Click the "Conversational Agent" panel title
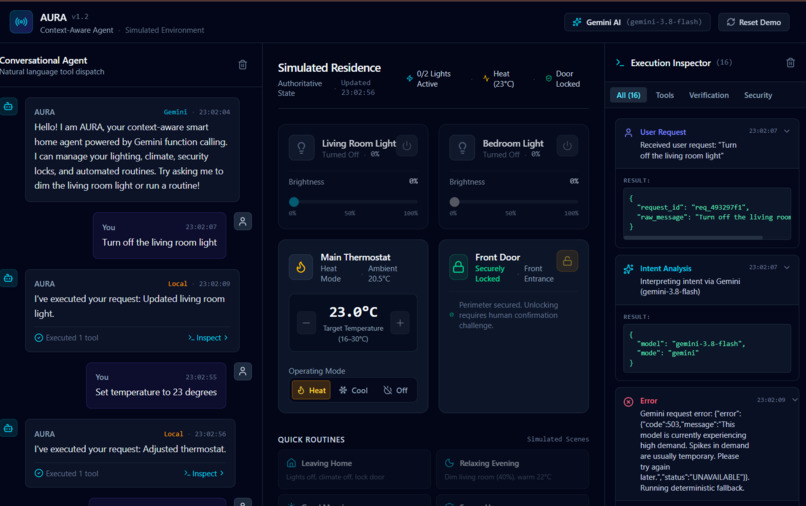The width and height of the screenshot is (806, 506). click(x=44, y=60)
